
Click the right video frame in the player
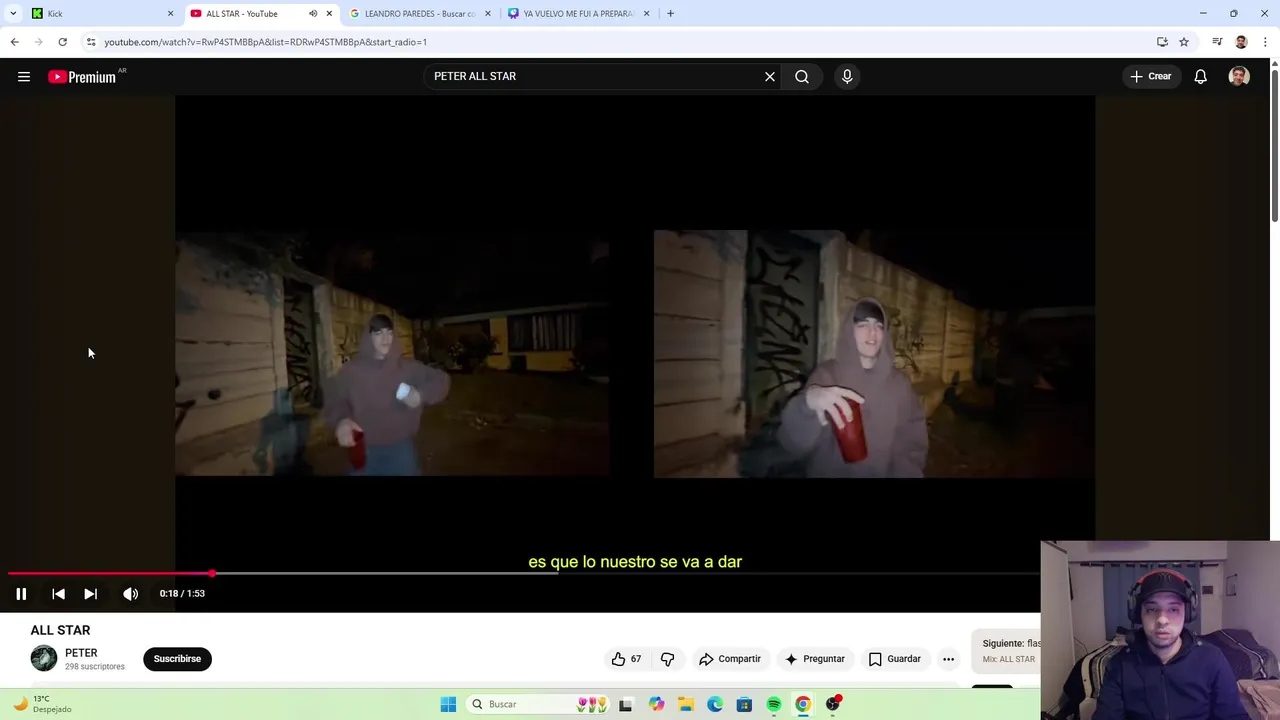[874, 354]
